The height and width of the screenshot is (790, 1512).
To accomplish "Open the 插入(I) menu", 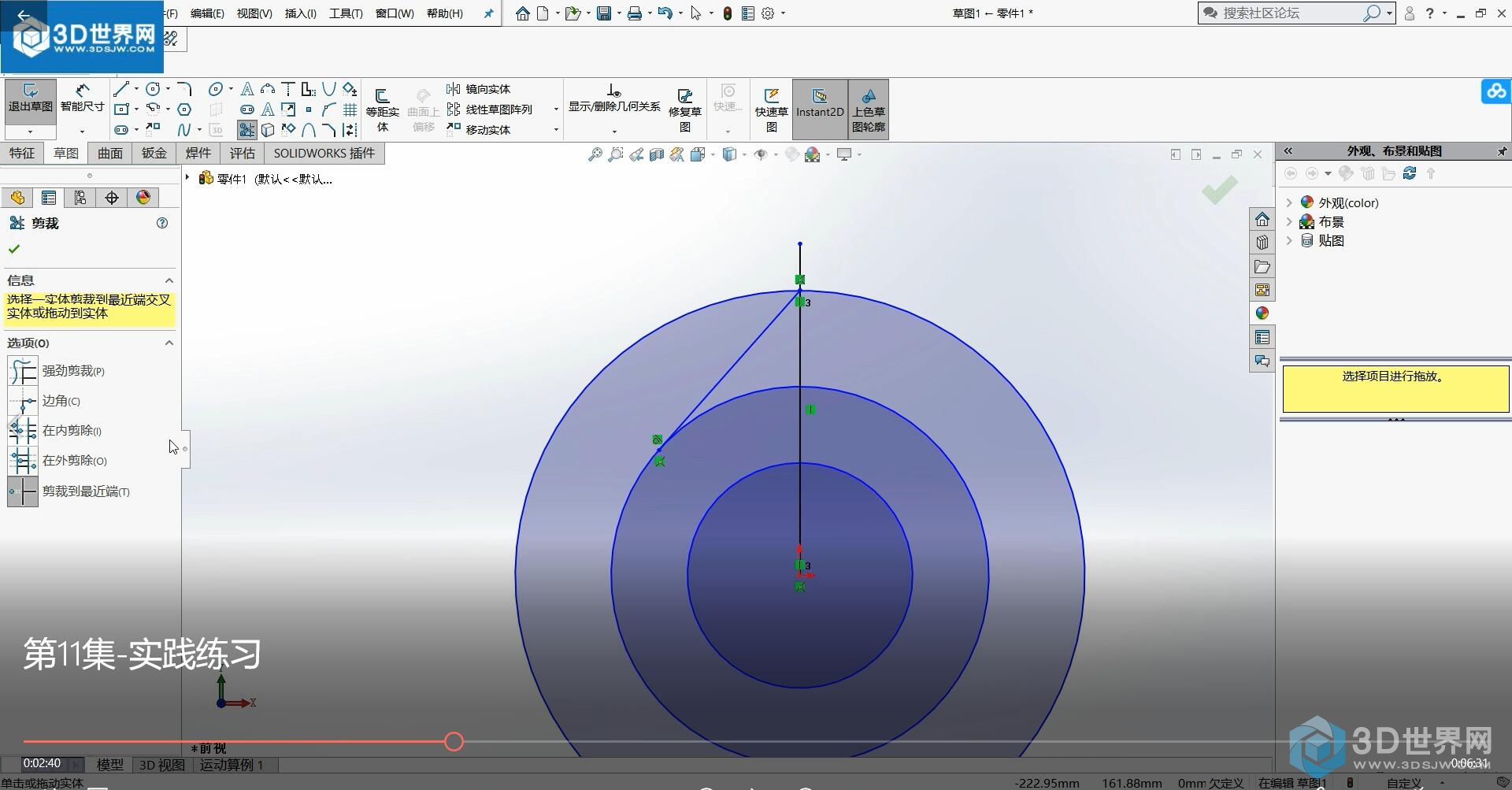I will click(x=300, y=13).
